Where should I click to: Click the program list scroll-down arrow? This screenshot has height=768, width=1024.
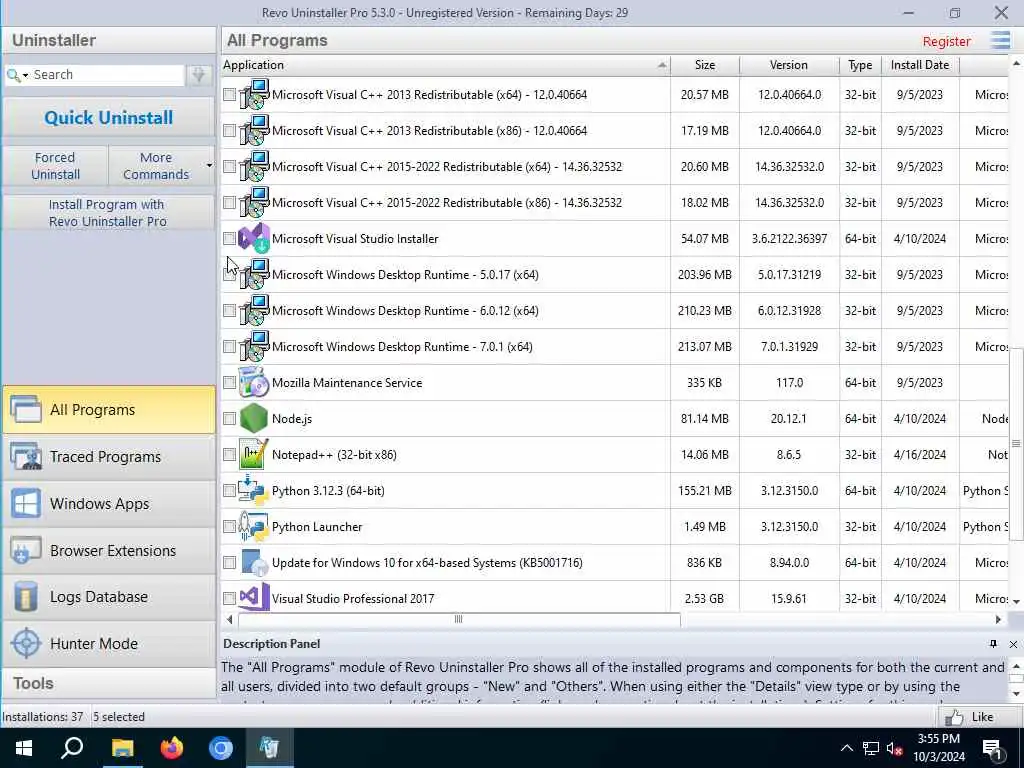click(x=1016, y=601)
